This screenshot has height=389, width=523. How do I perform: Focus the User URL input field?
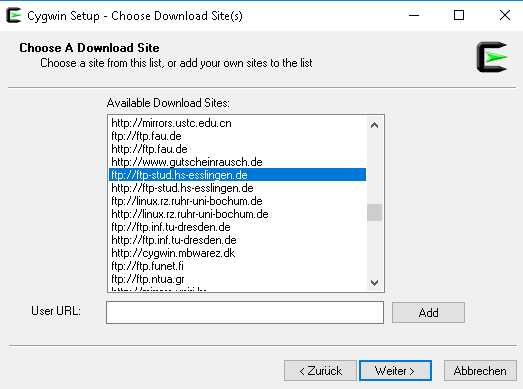pyautogui.click(x=245, y=313)
